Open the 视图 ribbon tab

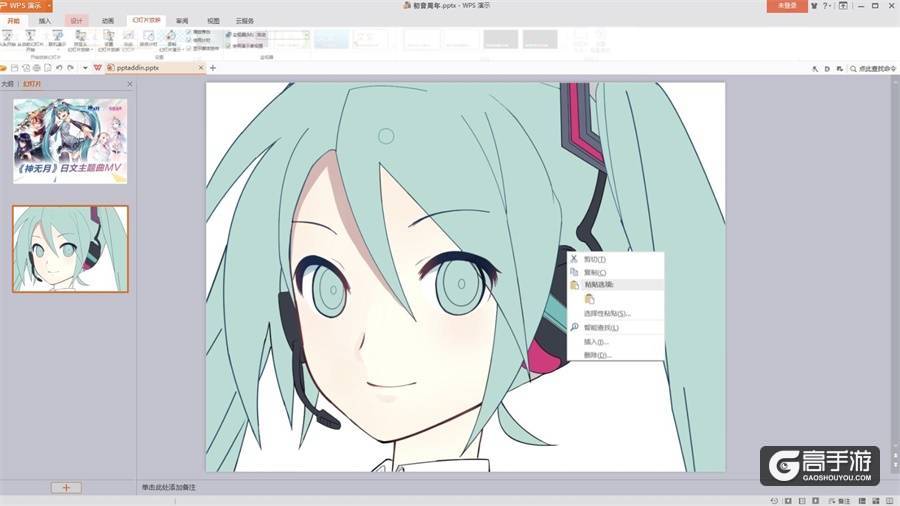[x=213, y=21]
